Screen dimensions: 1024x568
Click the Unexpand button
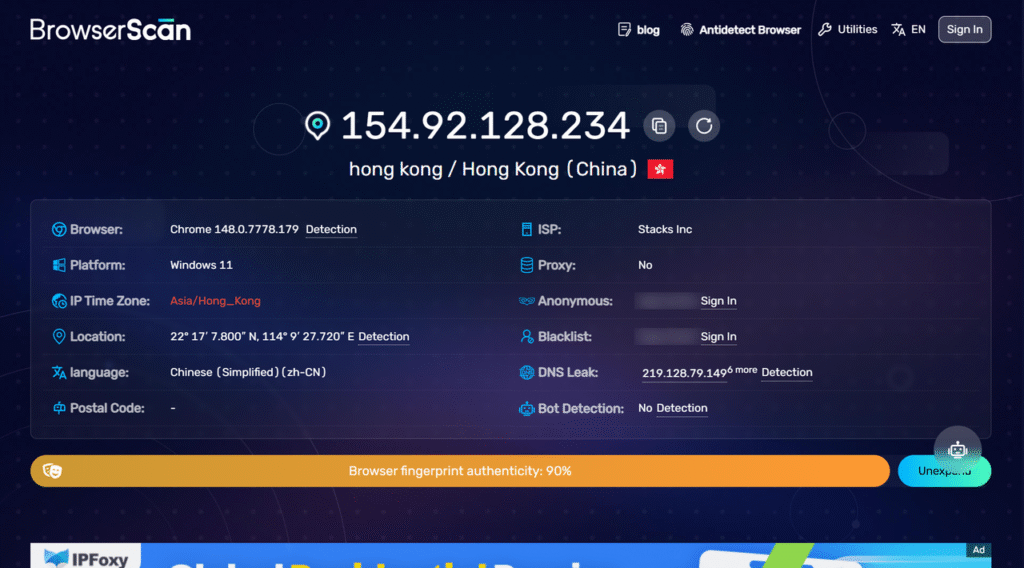[x=944, y=471]
